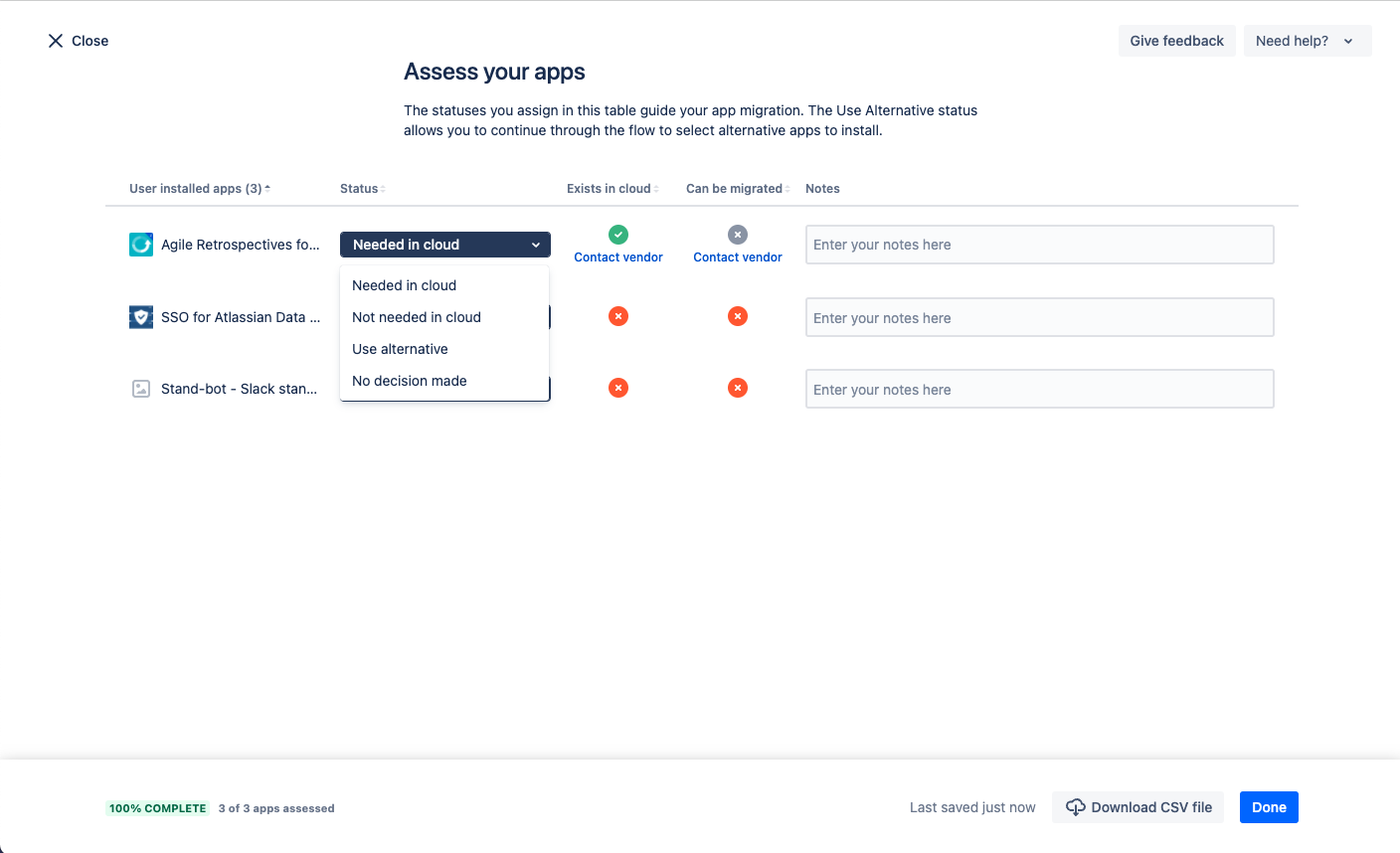Viewport: 1400px width, 853px height.
Task: Click notes field for Stand-bot row
Action: [x=1040, y=389]
